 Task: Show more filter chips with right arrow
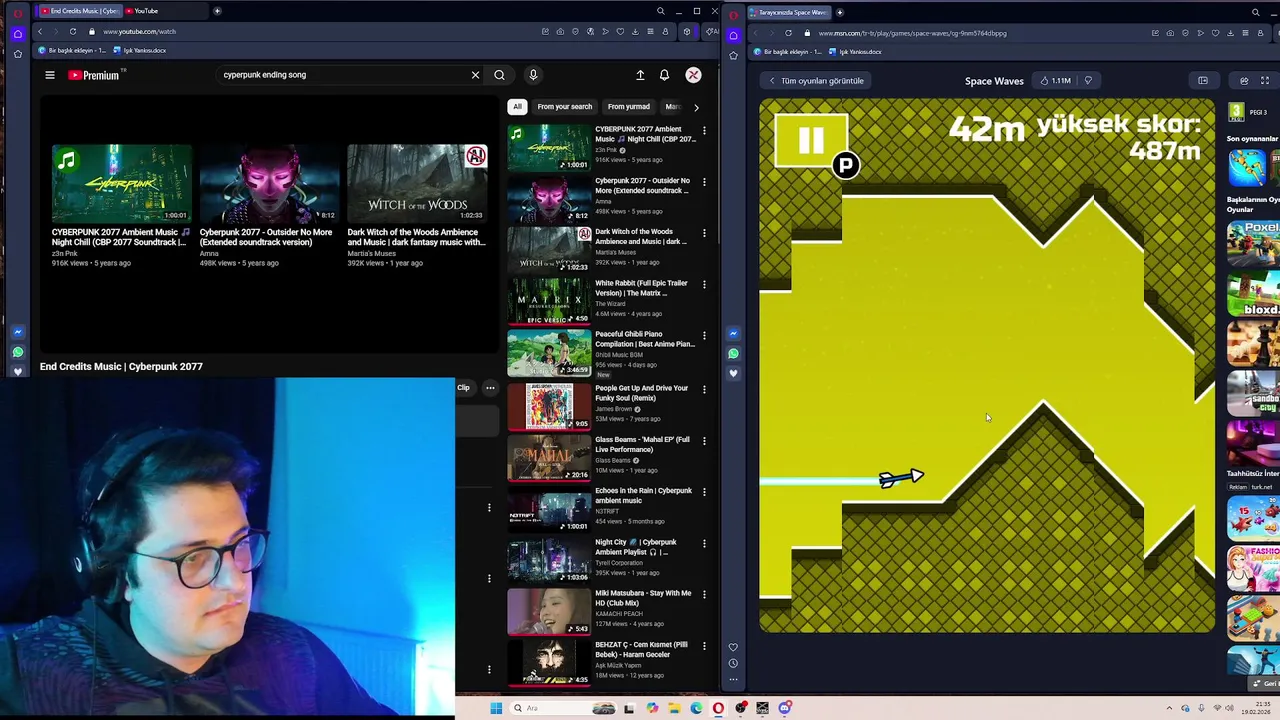[x=696, y=106]
